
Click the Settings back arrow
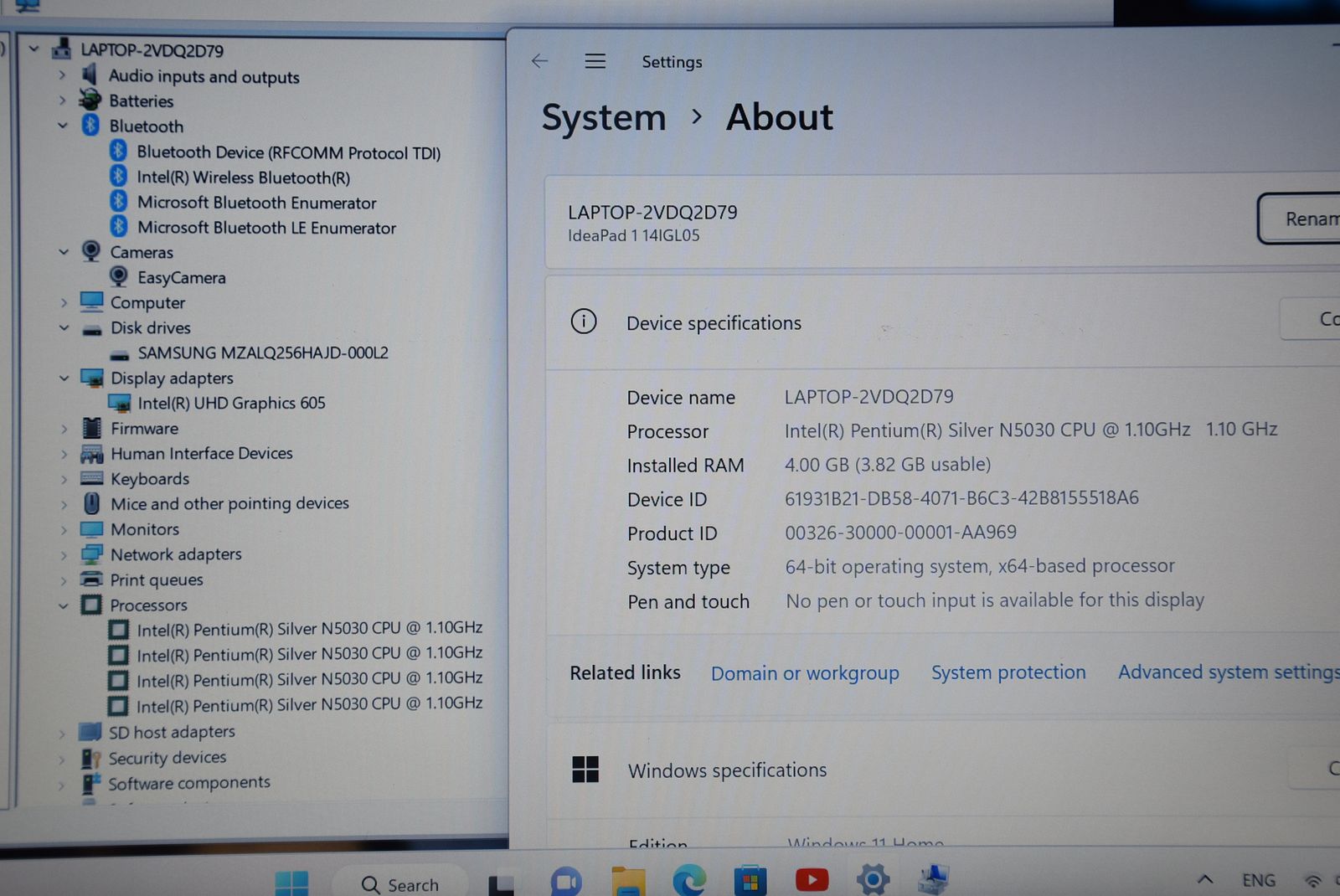point(540,61)
